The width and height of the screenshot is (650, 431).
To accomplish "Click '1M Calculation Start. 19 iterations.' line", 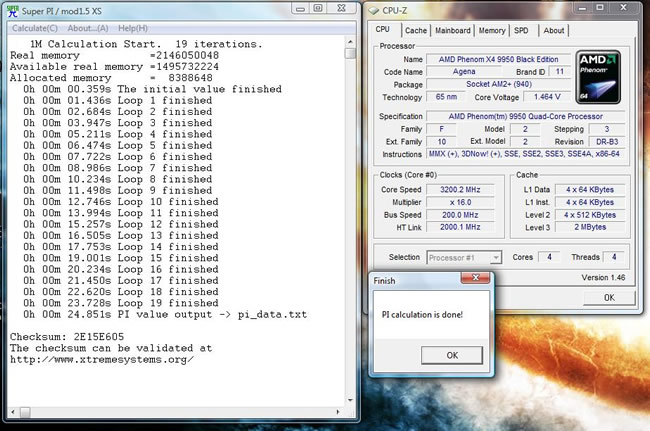I will click(x=146, y=44).
